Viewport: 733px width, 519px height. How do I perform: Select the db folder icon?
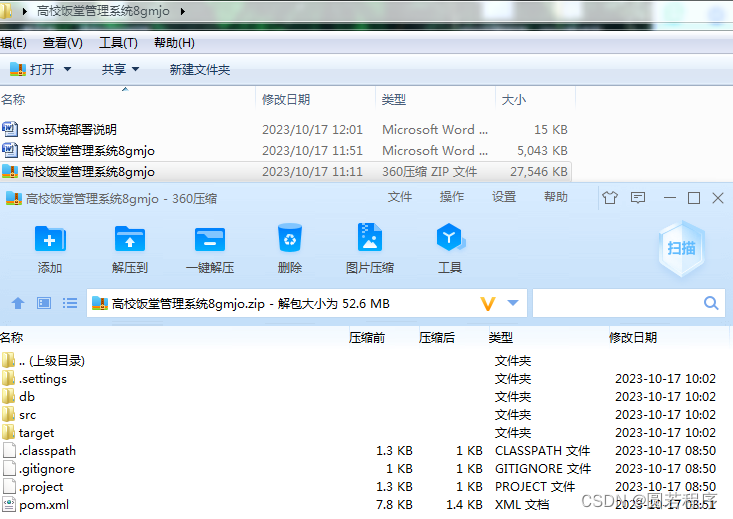[8, 396]
